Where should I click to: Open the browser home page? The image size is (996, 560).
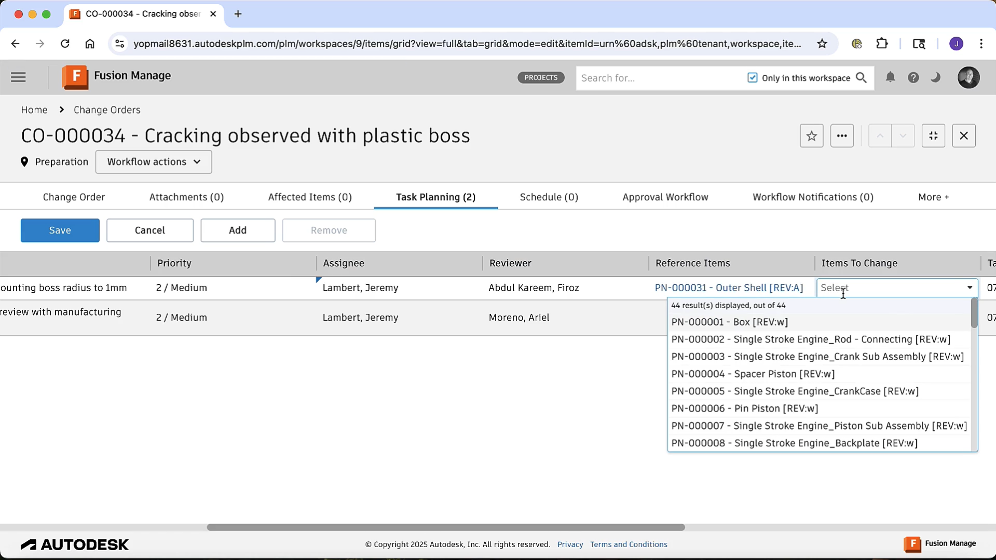(x=90, y=44)
